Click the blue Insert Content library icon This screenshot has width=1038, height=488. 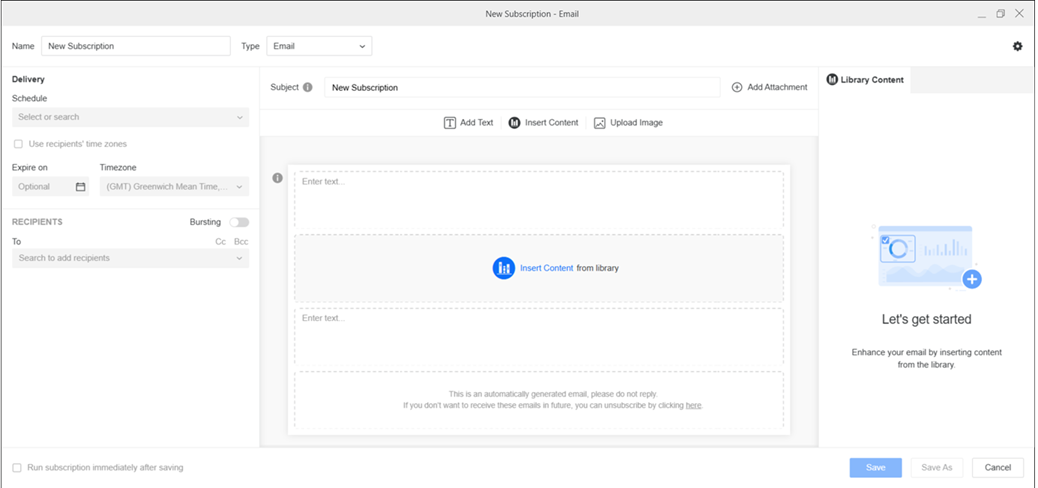pyautogui.click(x=504, y=268)
